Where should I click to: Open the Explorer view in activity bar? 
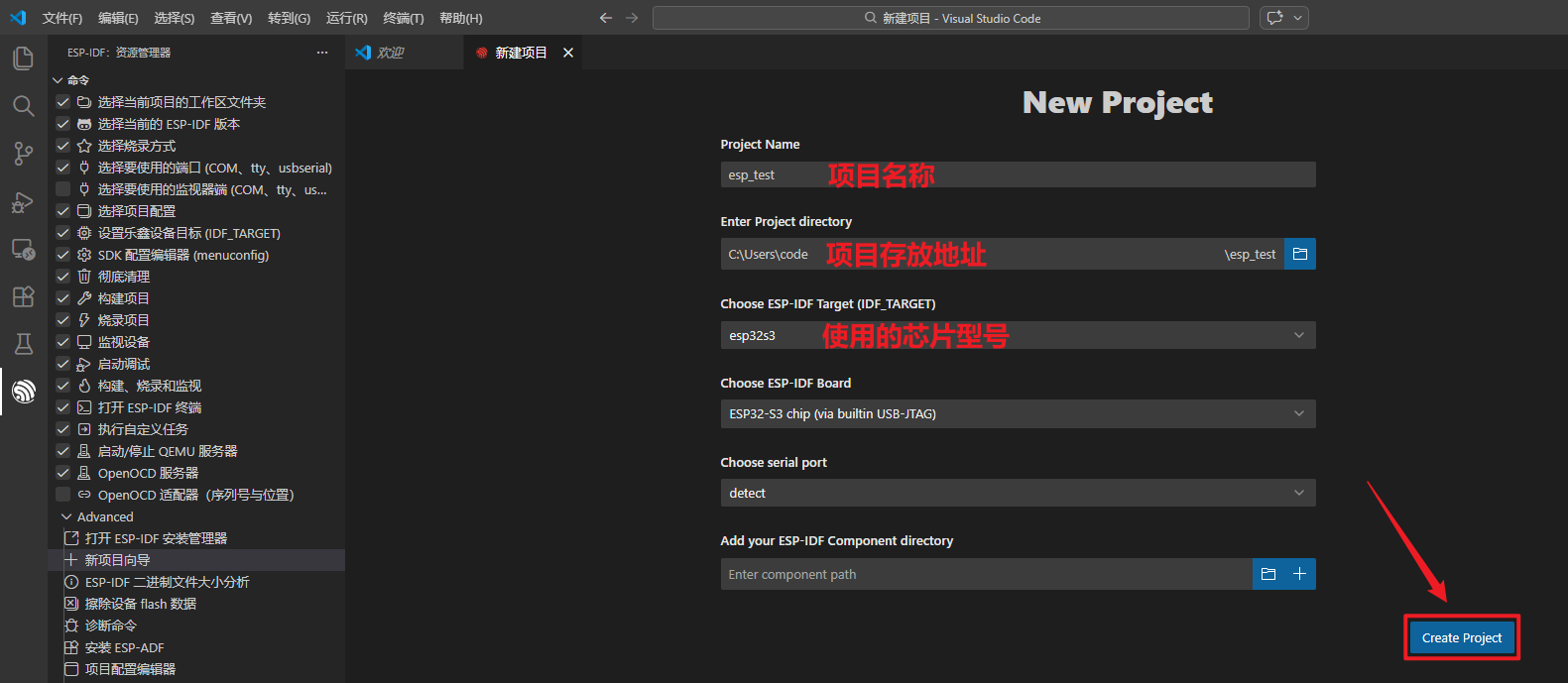23,58
